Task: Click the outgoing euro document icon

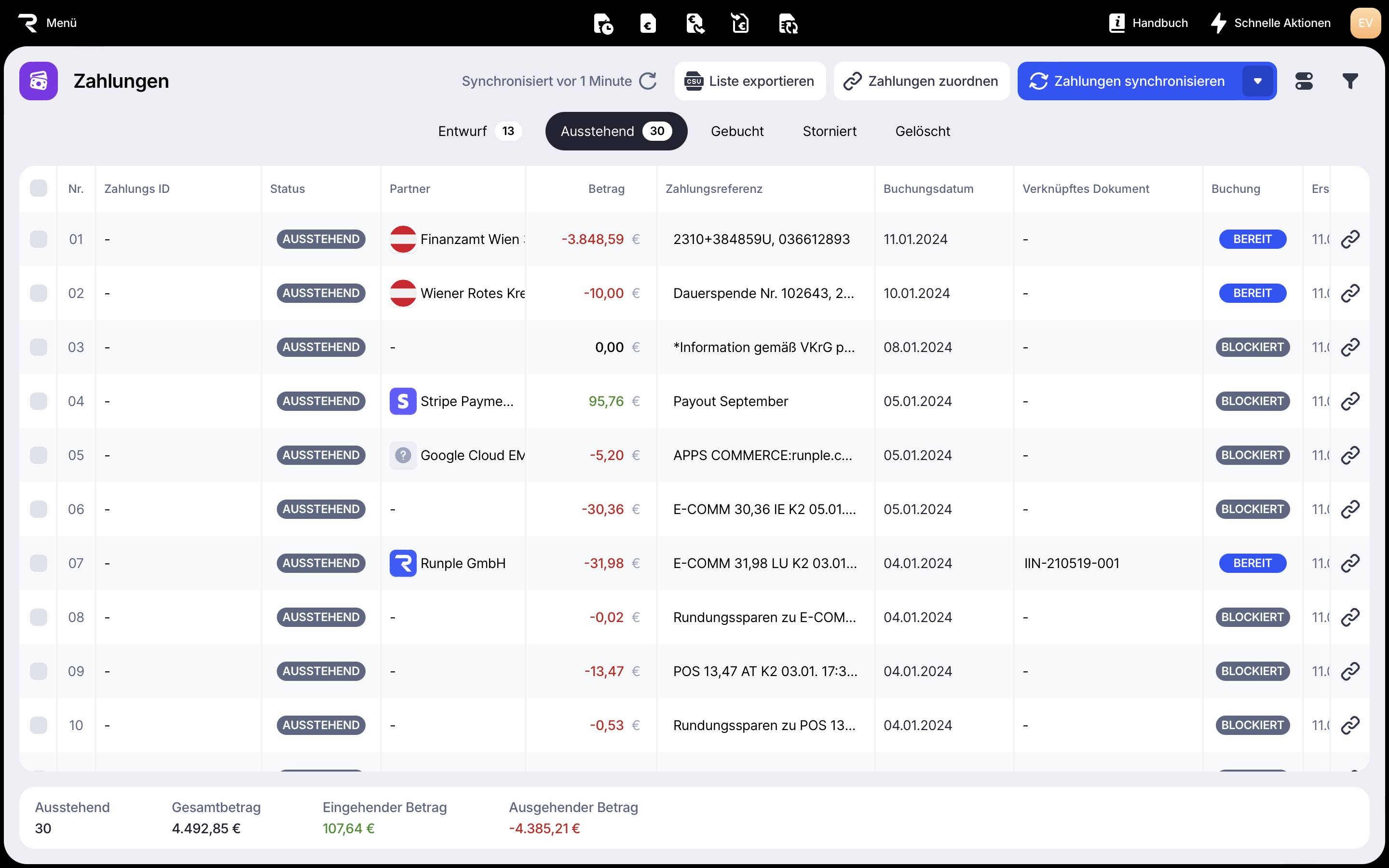Action: click(x=694, y=24)
